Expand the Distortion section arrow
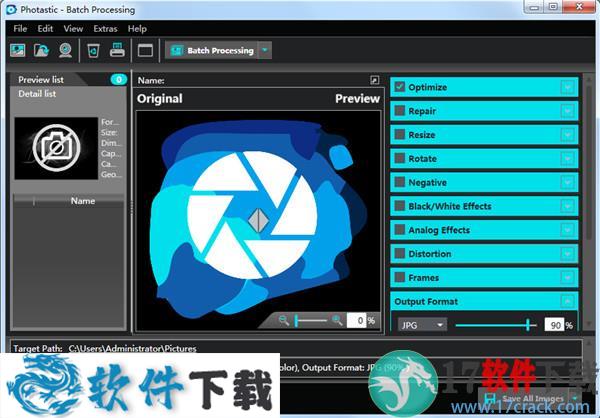 (567, 254)
